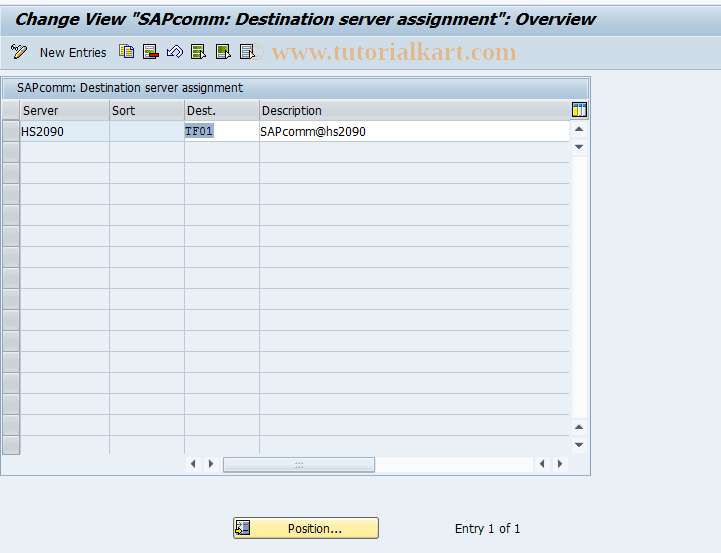Screen dimensions: 721x553
Task: Click the Entry 1 of 1 text
Action: pos(487,529)
